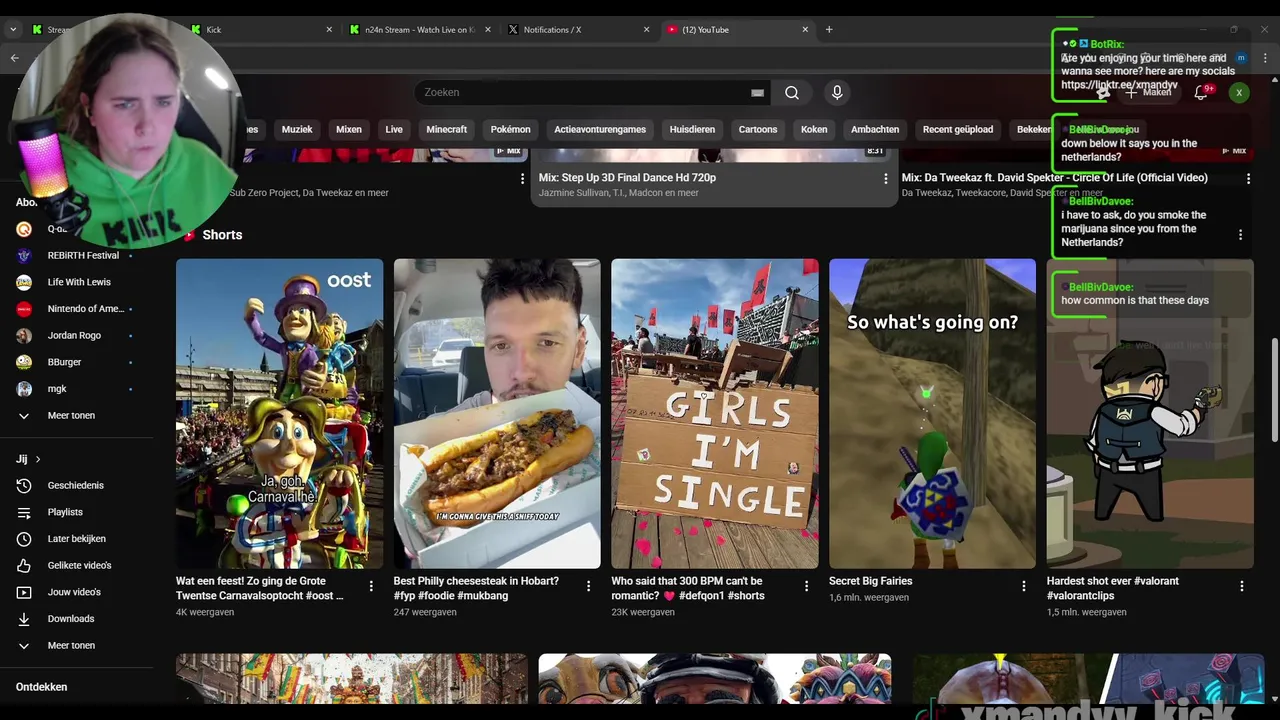Open Gelikete video's in sidebar

77,565
